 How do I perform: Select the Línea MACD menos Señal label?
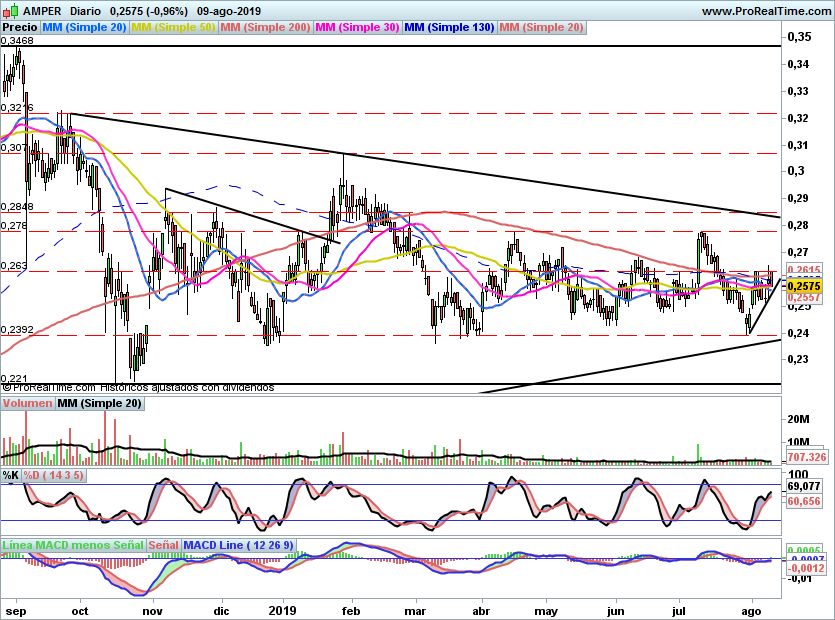click(72, 546)
